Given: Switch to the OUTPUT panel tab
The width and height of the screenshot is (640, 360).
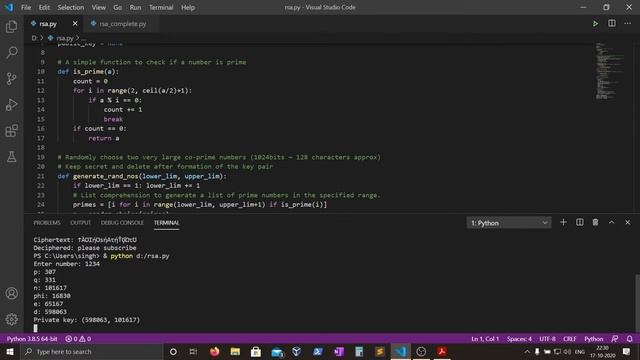Looking at the screenshot, I should pyautogui.click(x=80, y=222).
